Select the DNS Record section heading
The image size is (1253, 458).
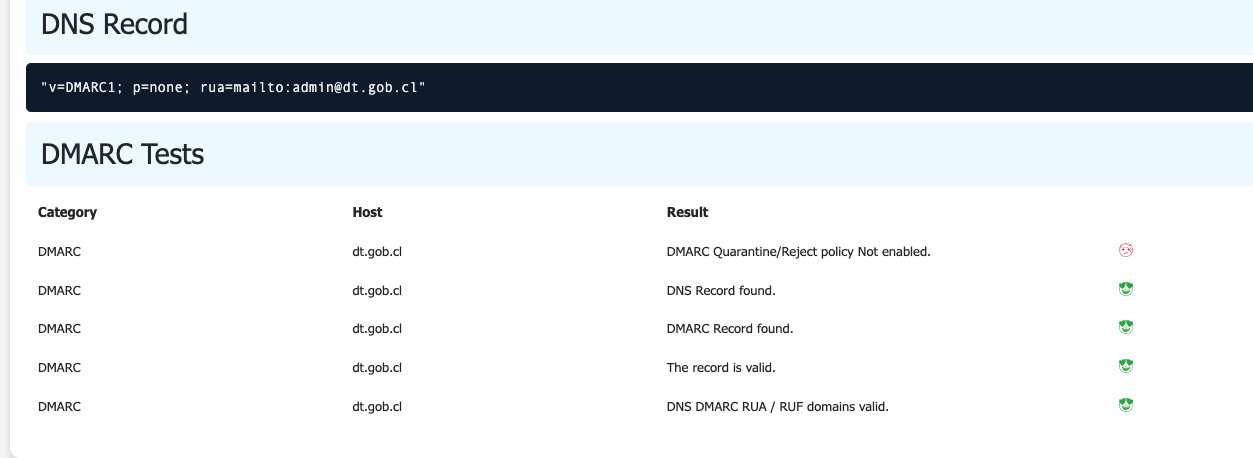[x=114, y=24]
